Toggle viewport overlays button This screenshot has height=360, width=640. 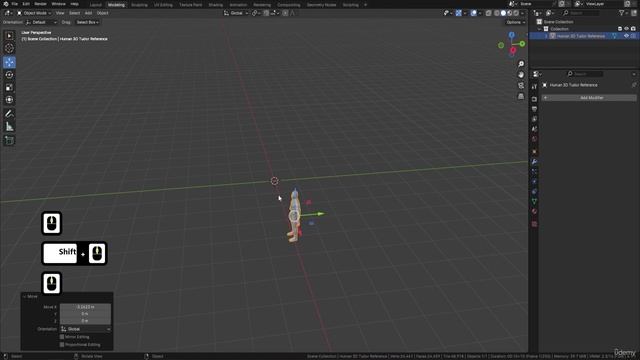(473, 13)
